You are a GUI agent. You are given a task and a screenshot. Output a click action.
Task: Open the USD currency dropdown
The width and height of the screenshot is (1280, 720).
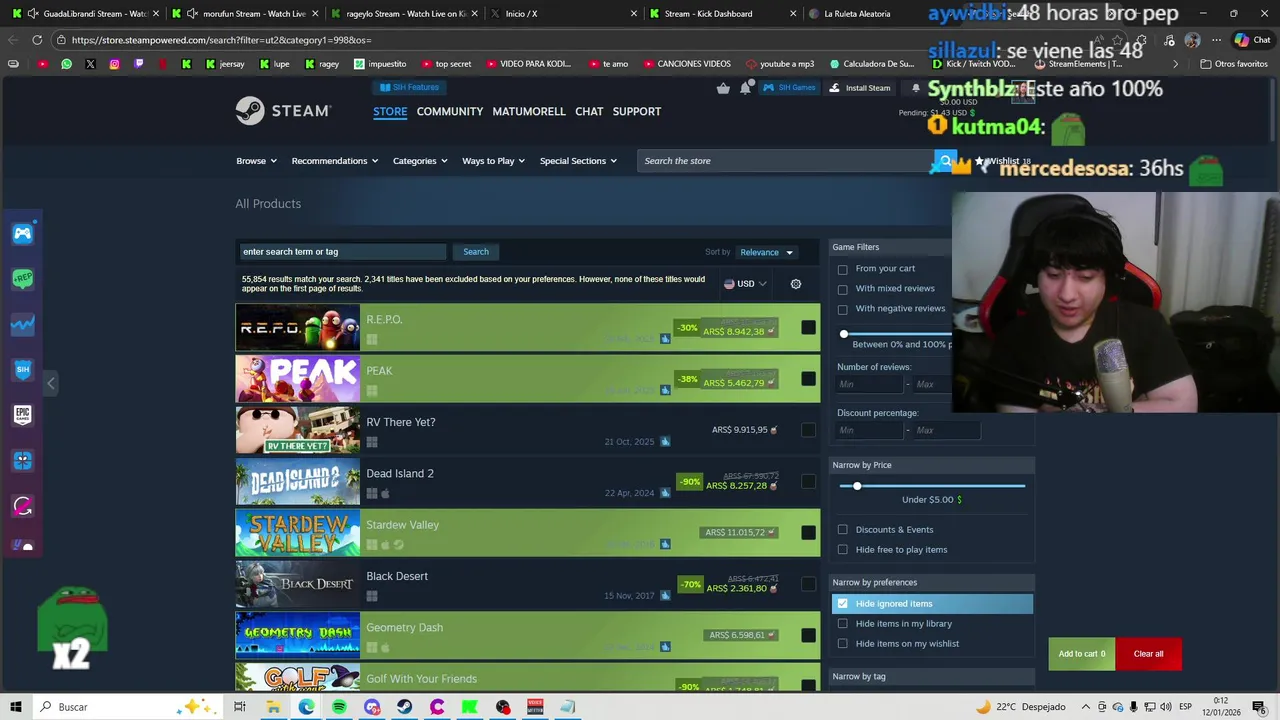click(x=745, y=284)
